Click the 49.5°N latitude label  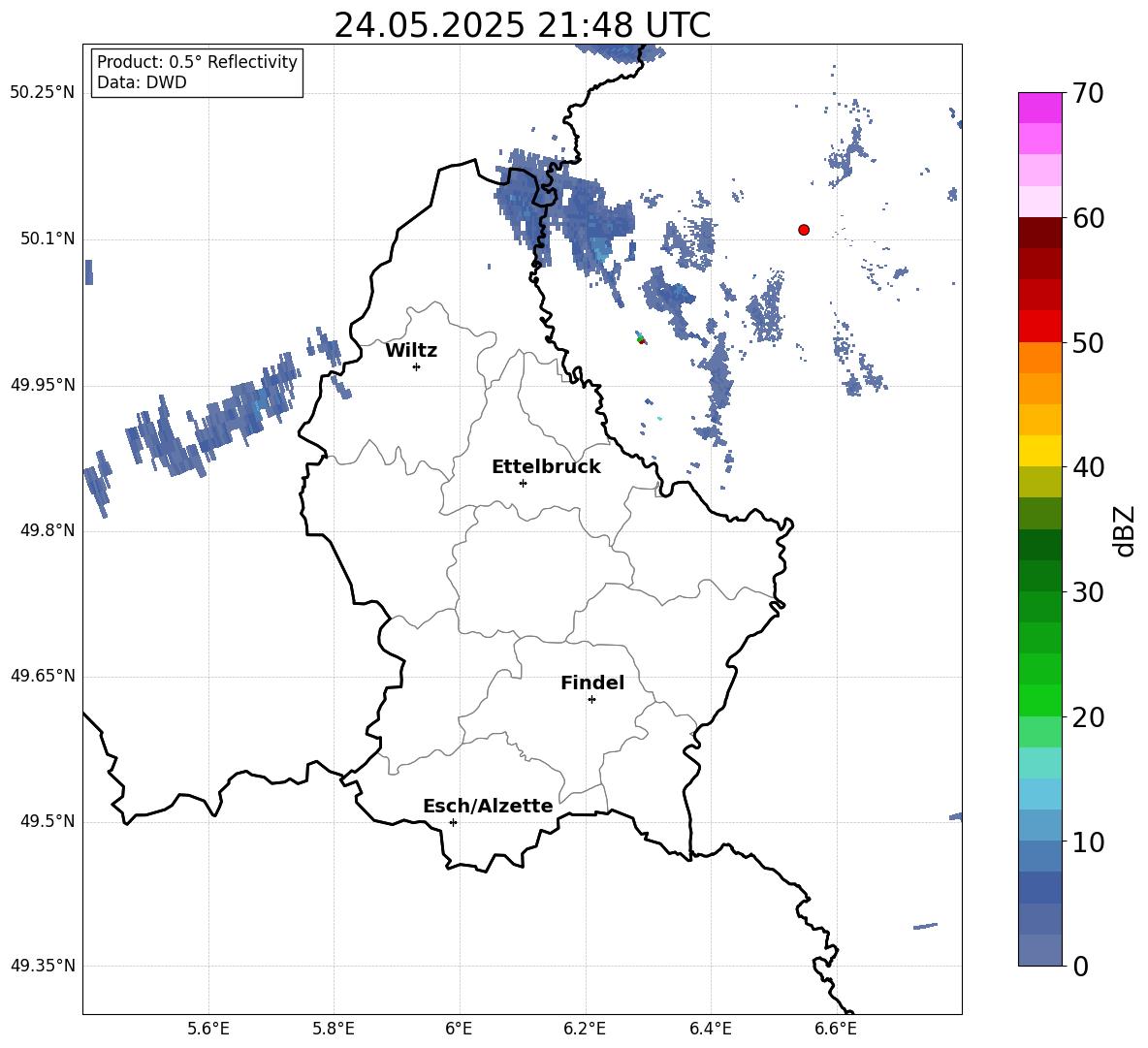pyautogui.click(x=48, y=821)
